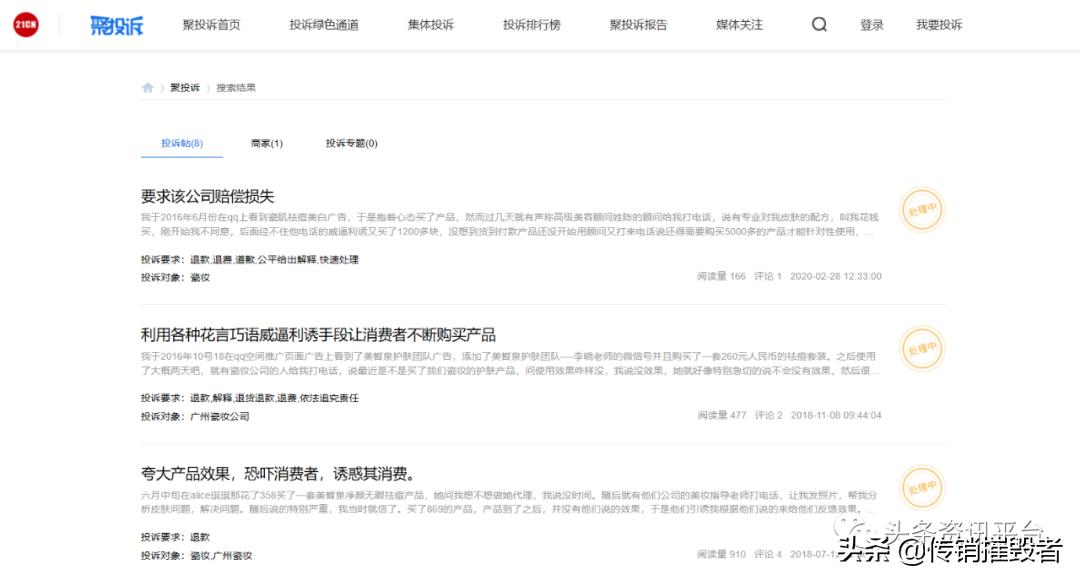Click the red 21CN circular logo

point(24,24)
